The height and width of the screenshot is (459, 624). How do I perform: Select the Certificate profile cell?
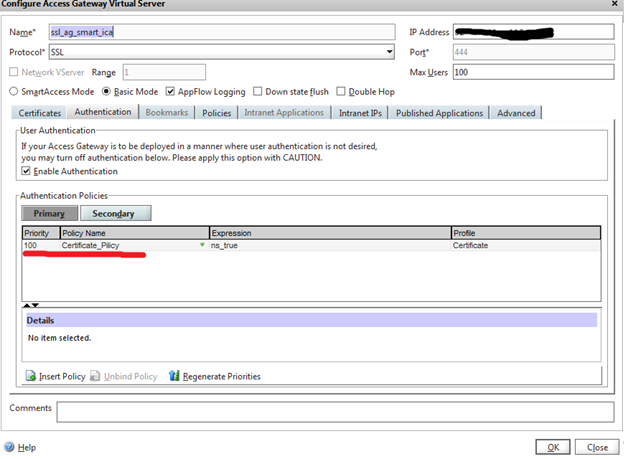526,245
